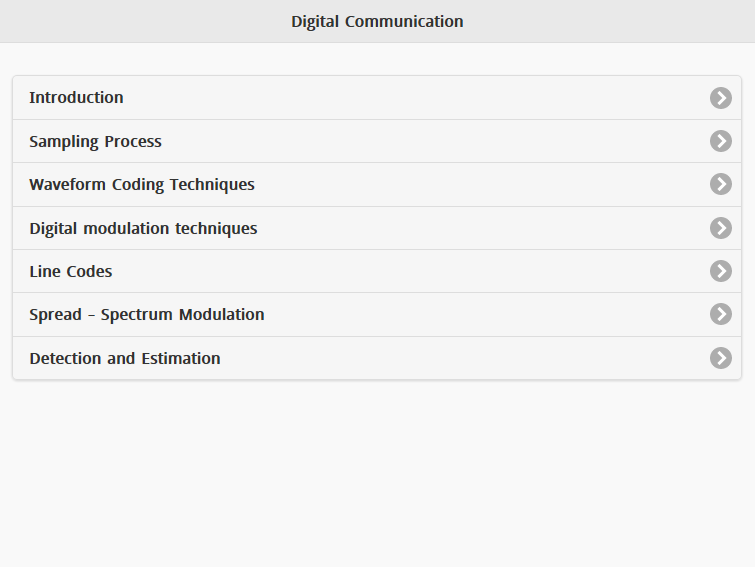The height and width of the screenshot is (574, 755).
Task: Click the Digital Communication header title
Action: [377, 21]
